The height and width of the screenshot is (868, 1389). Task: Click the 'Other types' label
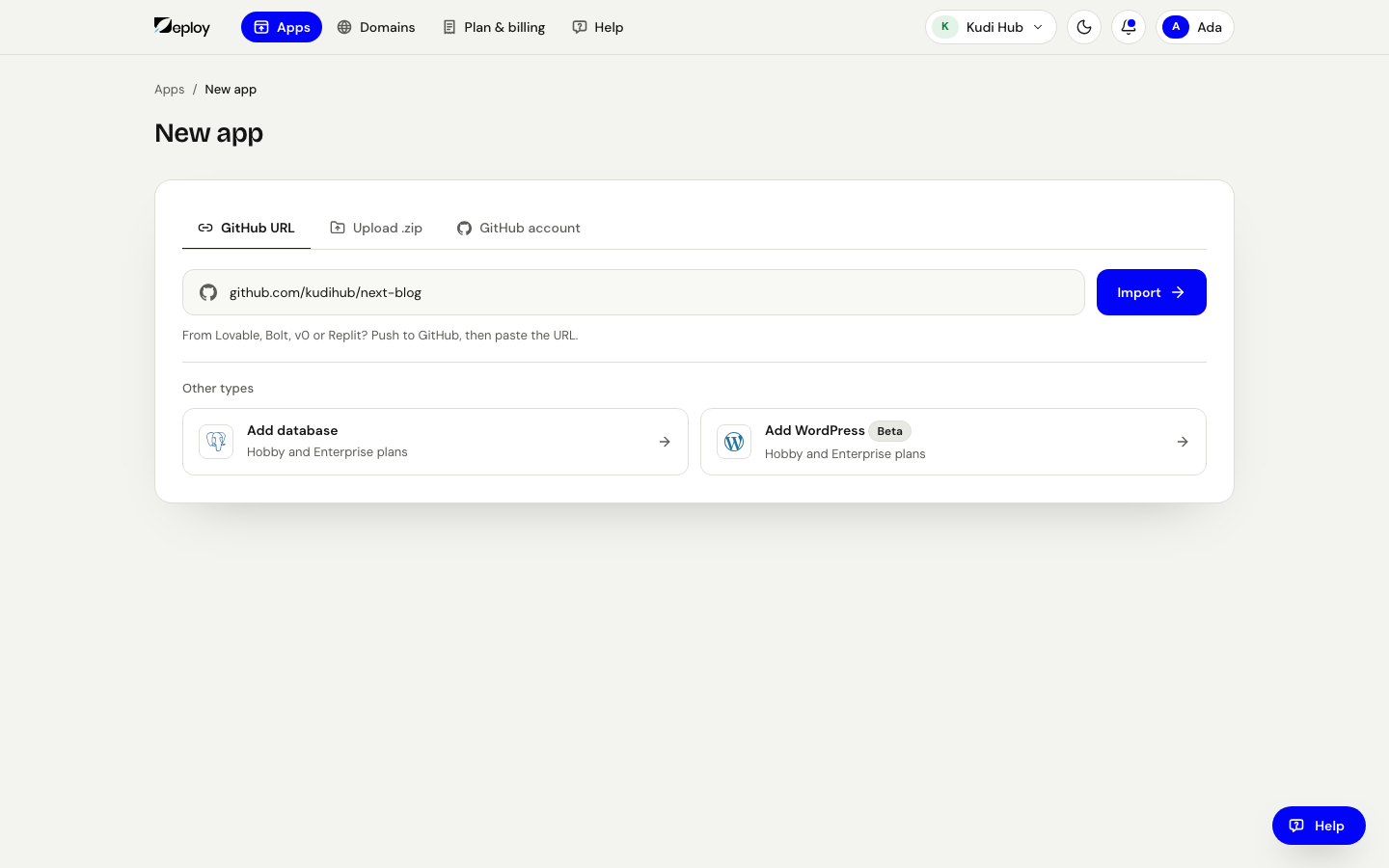(218, 388)
